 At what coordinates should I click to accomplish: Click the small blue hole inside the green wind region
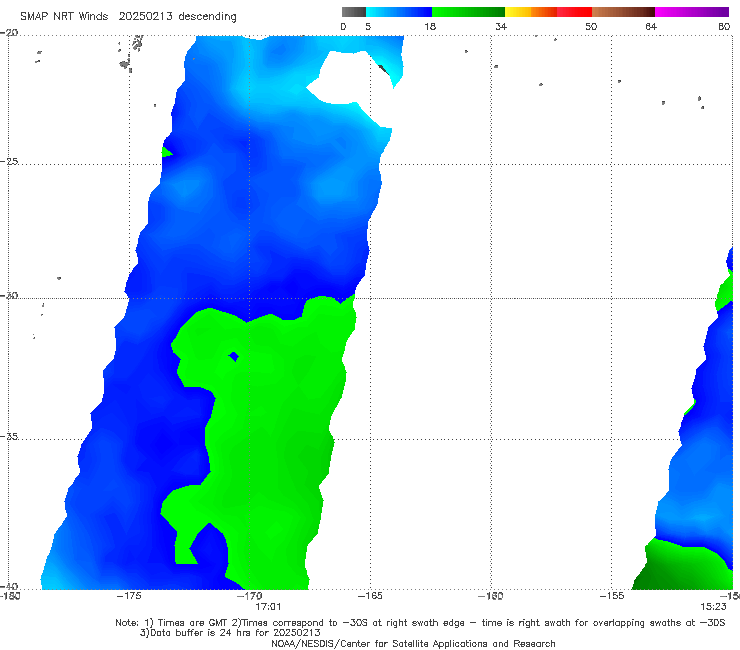(234, 356)
